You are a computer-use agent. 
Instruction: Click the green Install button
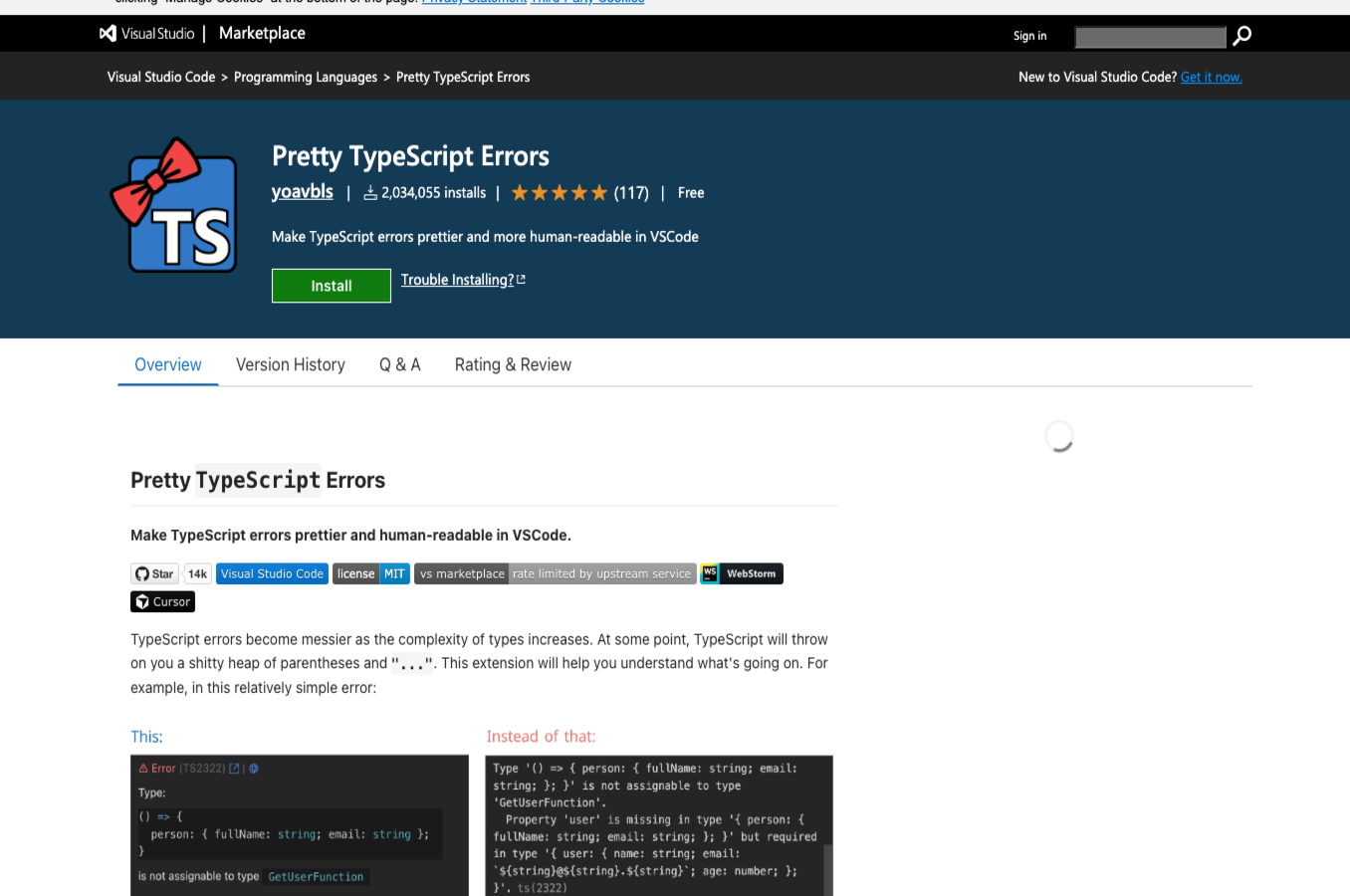pyautogui.click(x=331, y=286)
